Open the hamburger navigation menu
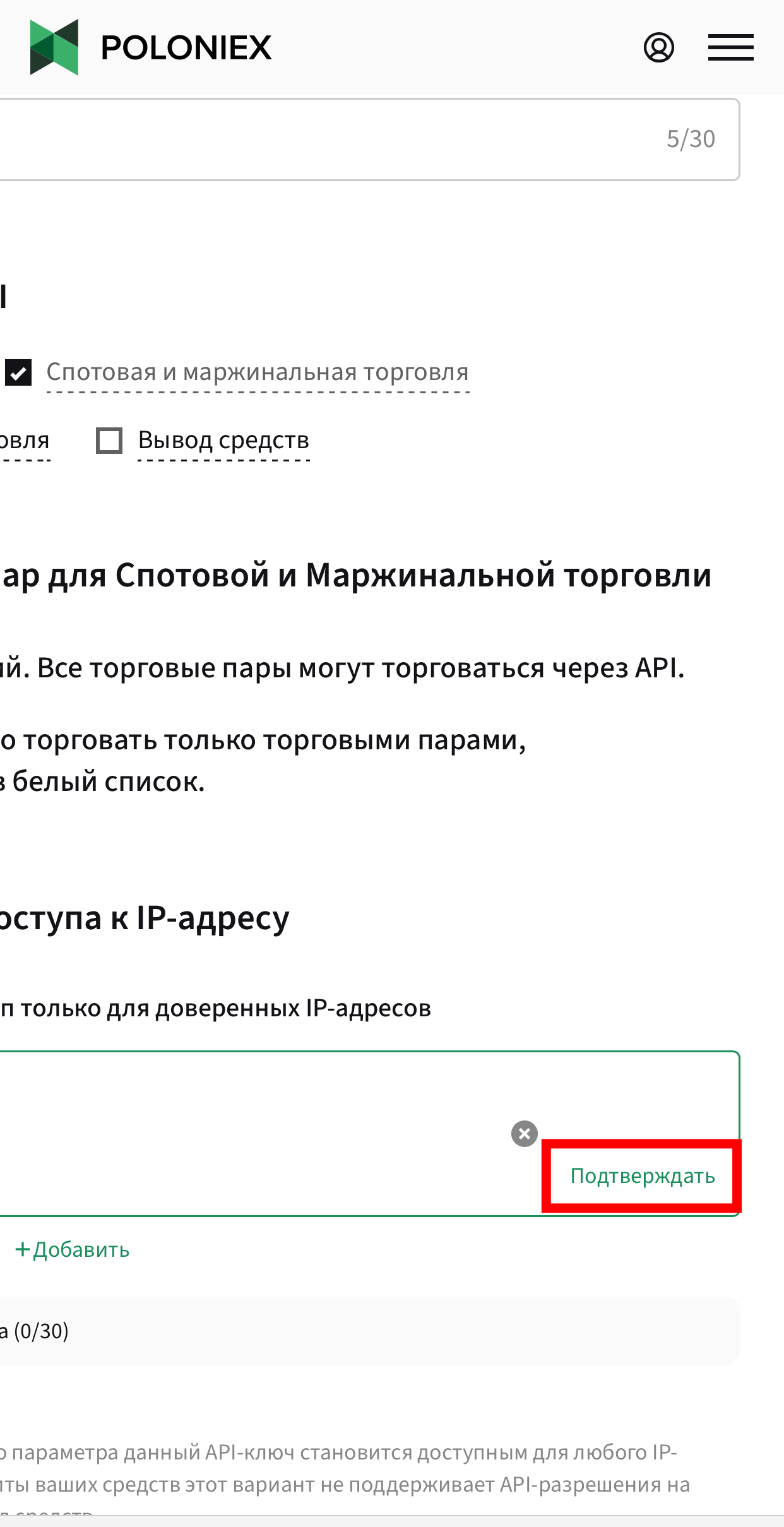784x1527 pixels. coord(730,47)
